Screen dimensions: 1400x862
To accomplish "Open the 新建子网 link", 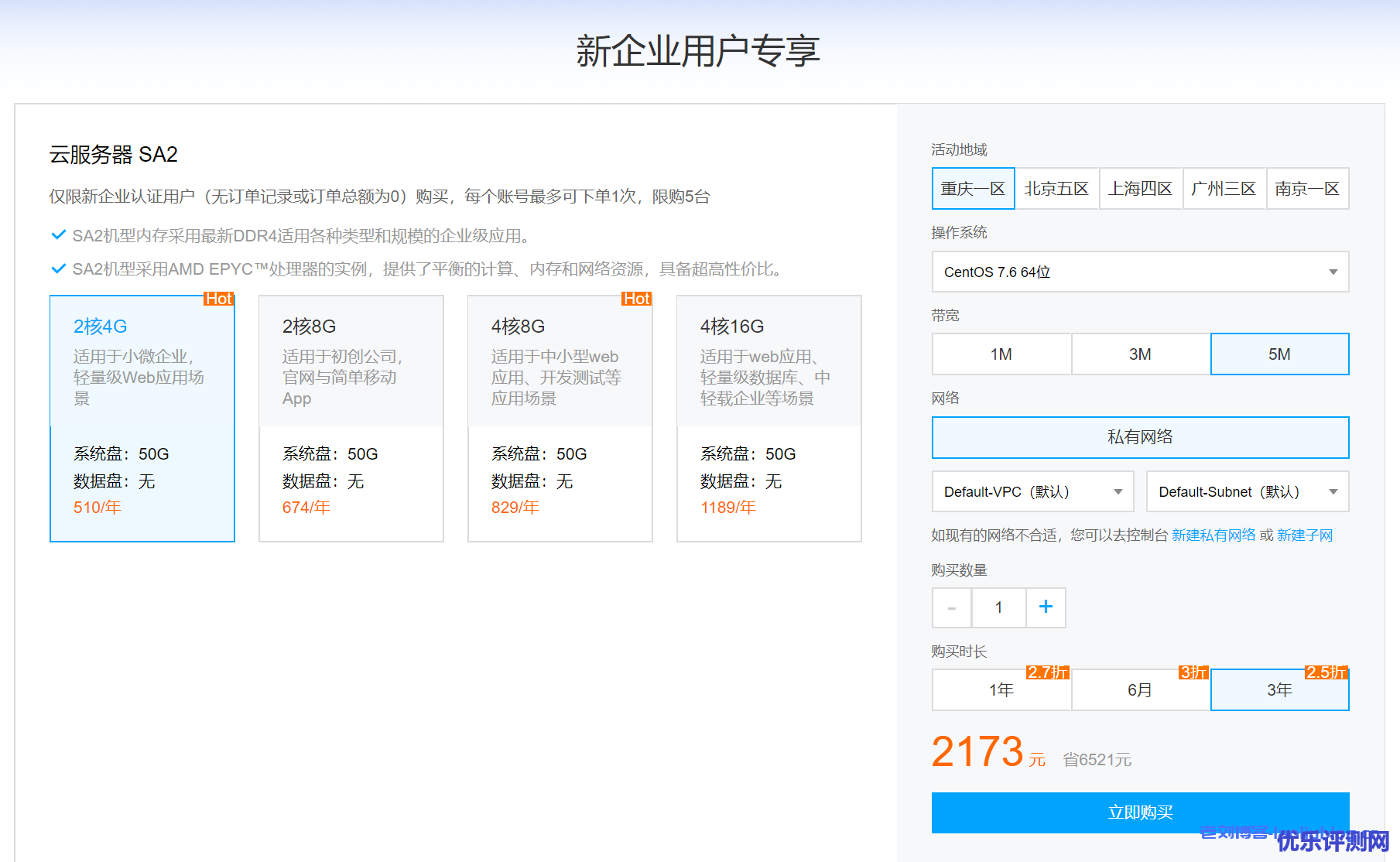I will click(x=1305, y=535).
